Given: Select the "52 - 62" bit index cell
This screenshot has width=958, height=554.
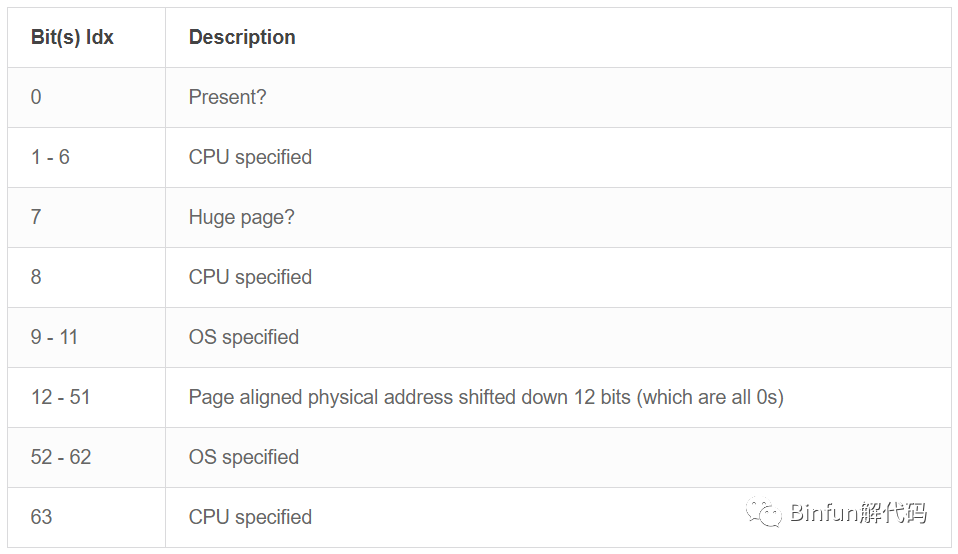Looking at the screenshot, I should pos(60,457).
